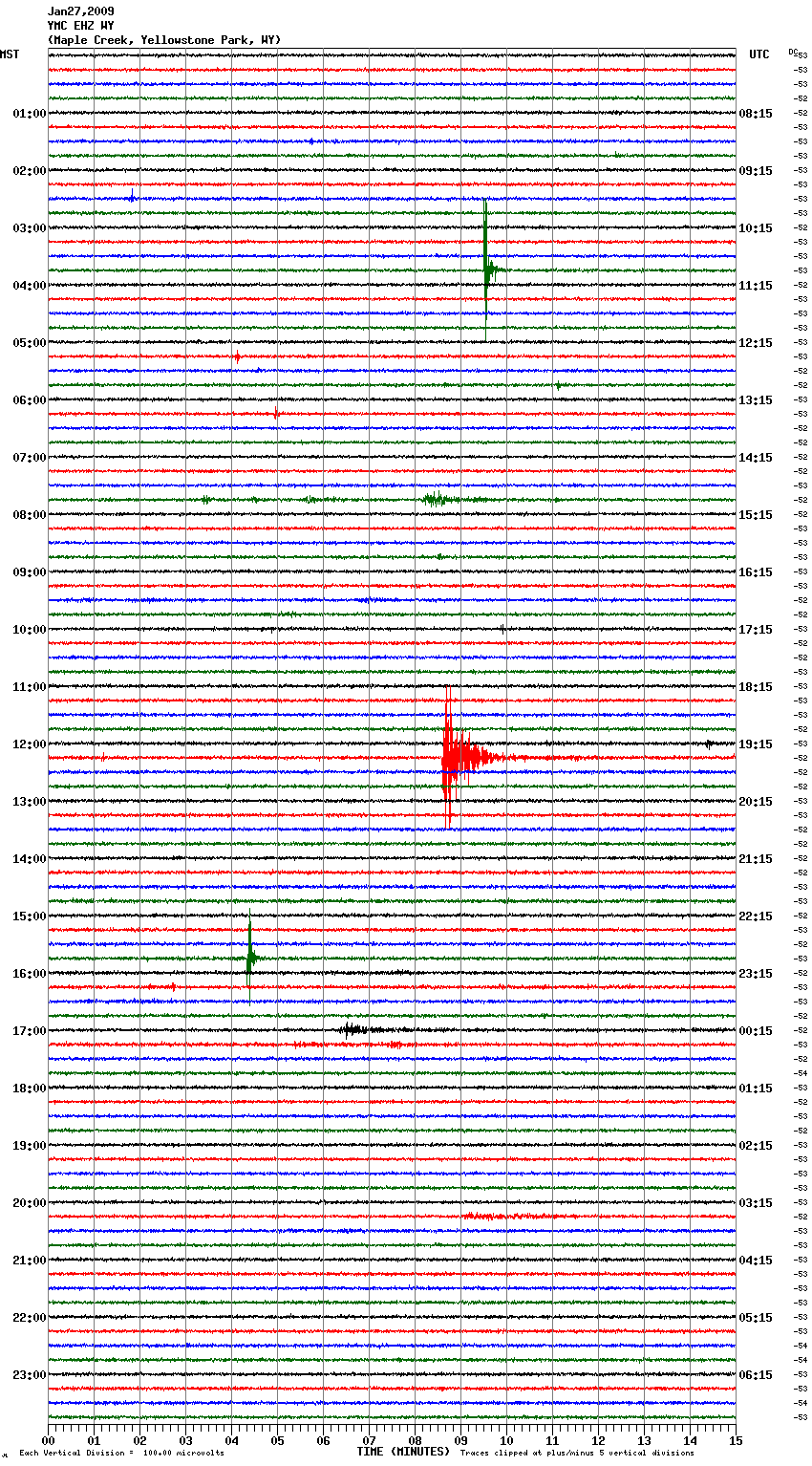Click the "17:15" UTC time label
This screenshot has height=1466, width=812.
click(x=756, y=630)
